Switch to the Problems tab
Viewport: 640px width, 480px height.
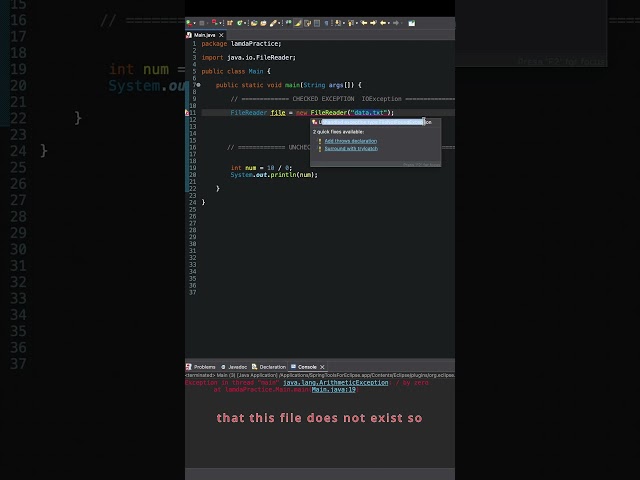coord(200,367)
